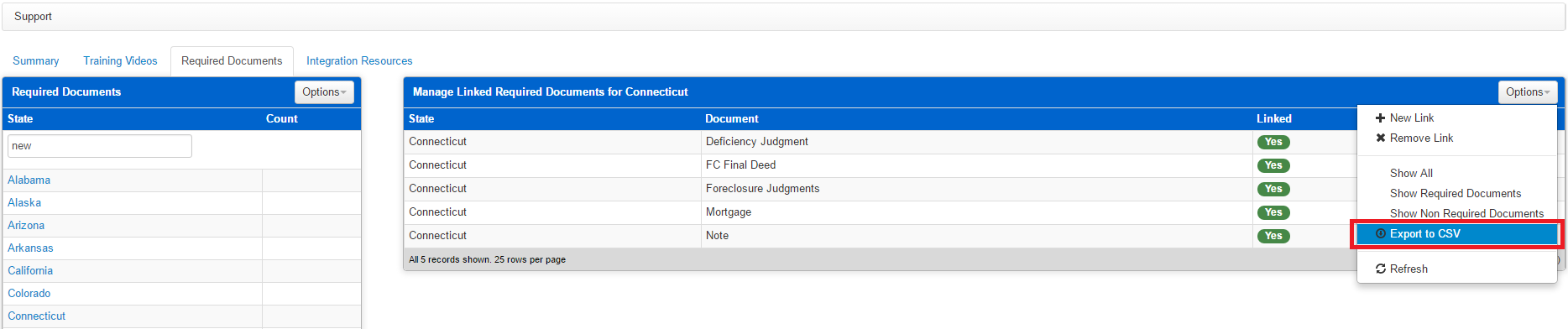
Task: Choose Show All from the options menu
Action: click(x=1411, y=174)
